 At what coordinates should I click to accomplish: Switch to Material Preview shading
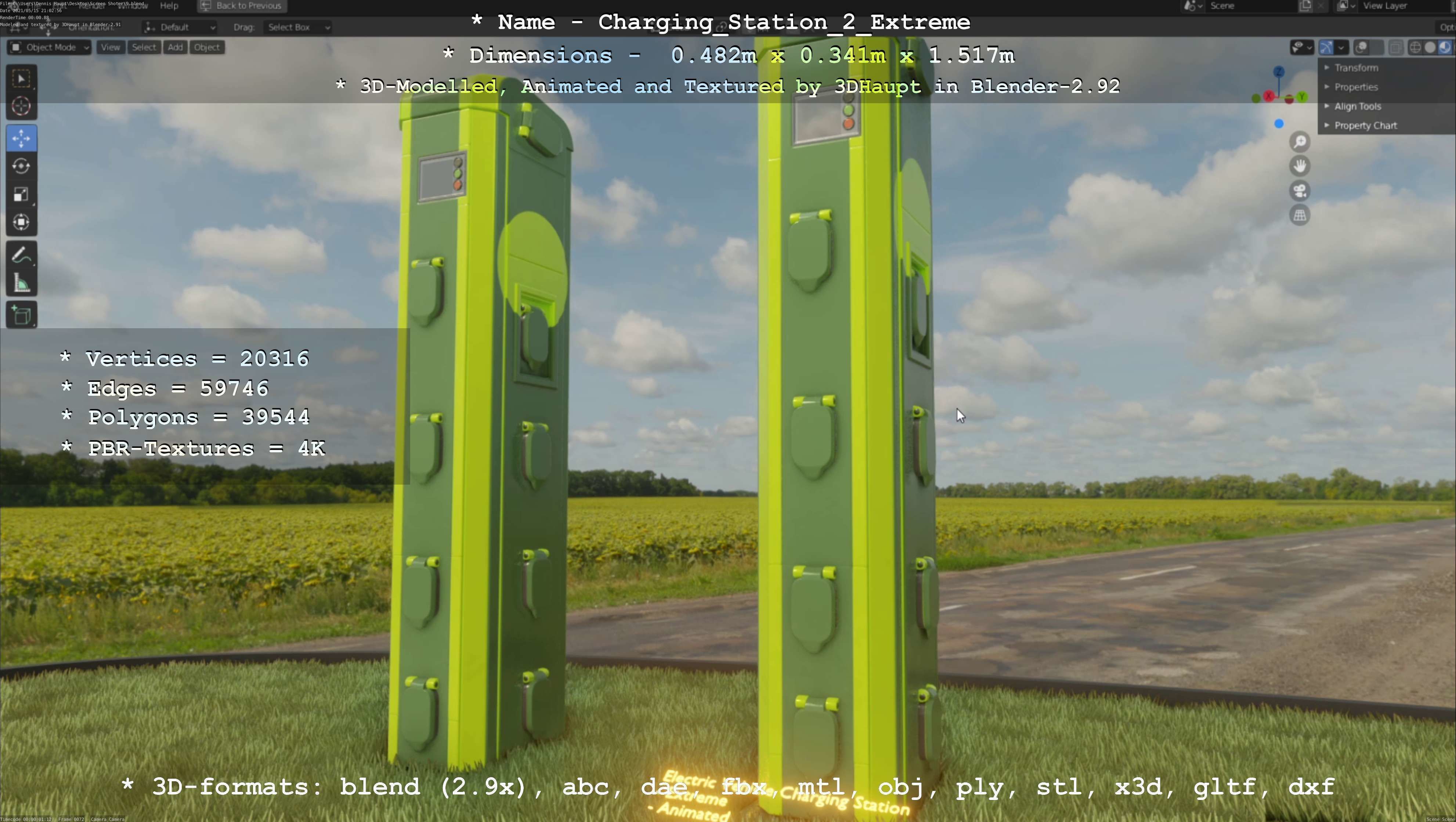tap(1445, 47)
